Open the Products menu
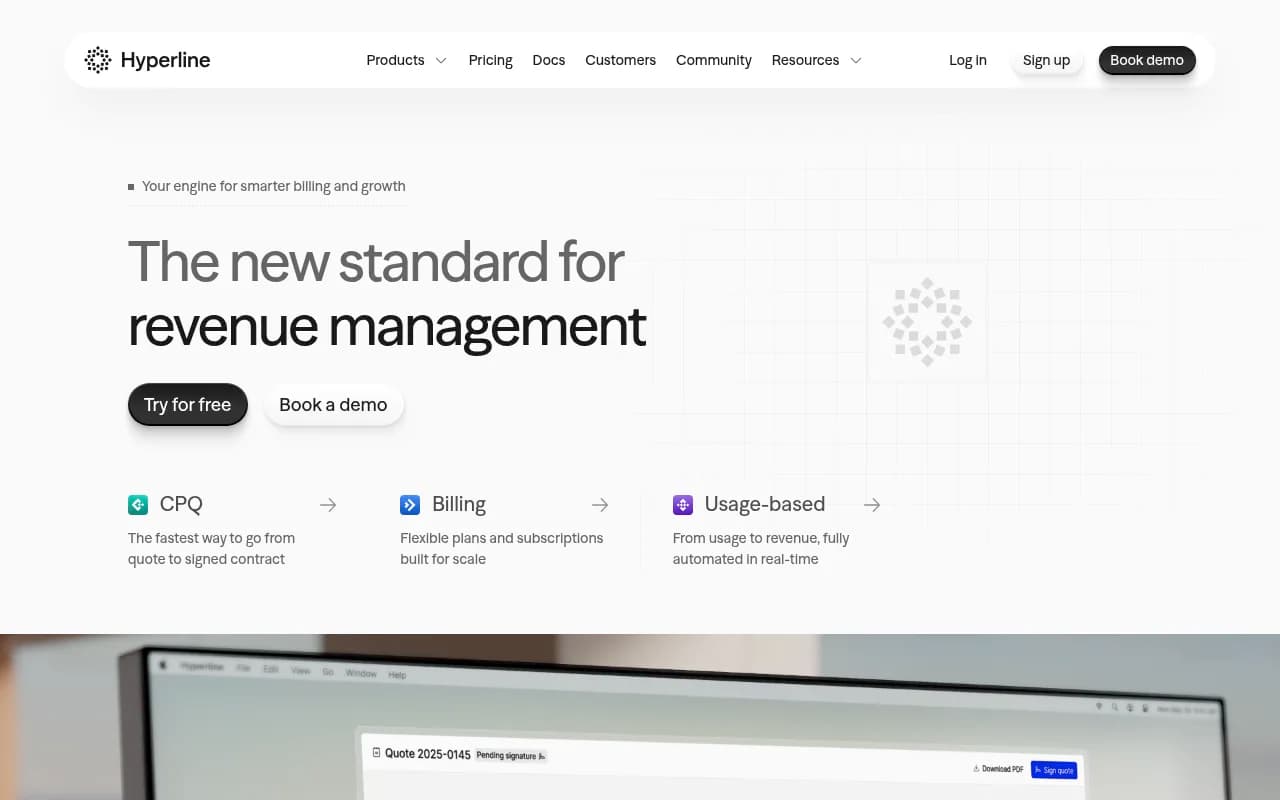Viewport: 1280px width, 800px height. (395, 60)
